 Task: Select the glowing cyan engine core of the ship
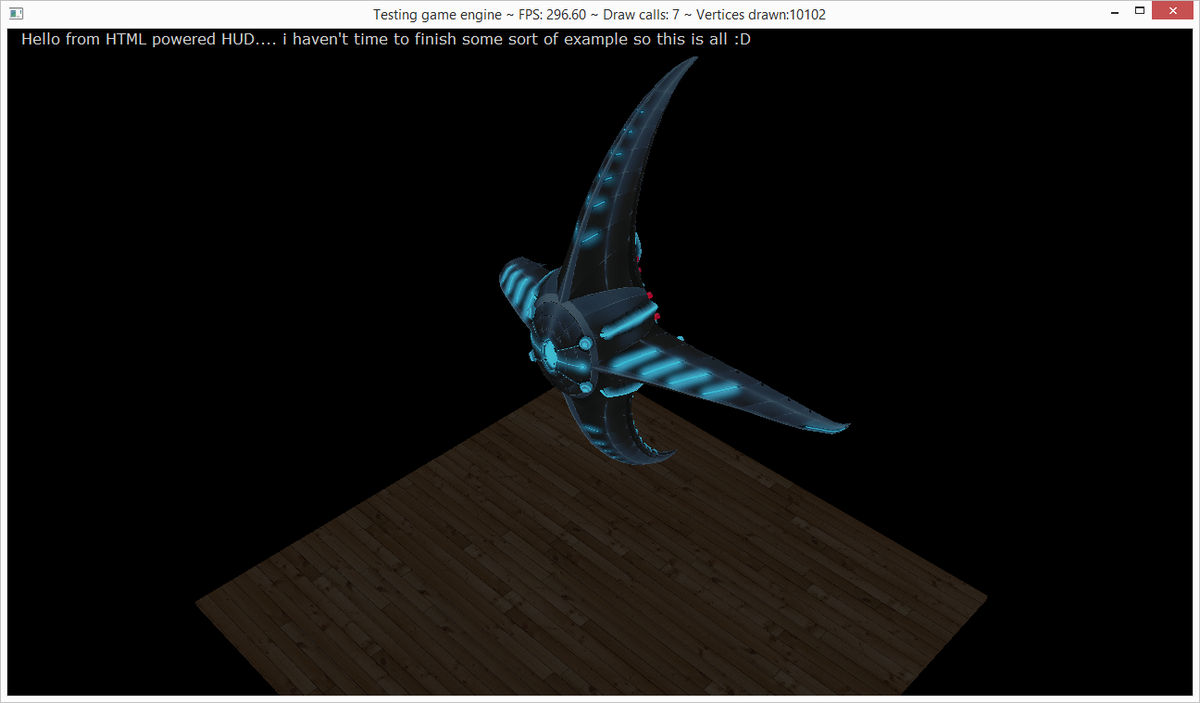548,355
